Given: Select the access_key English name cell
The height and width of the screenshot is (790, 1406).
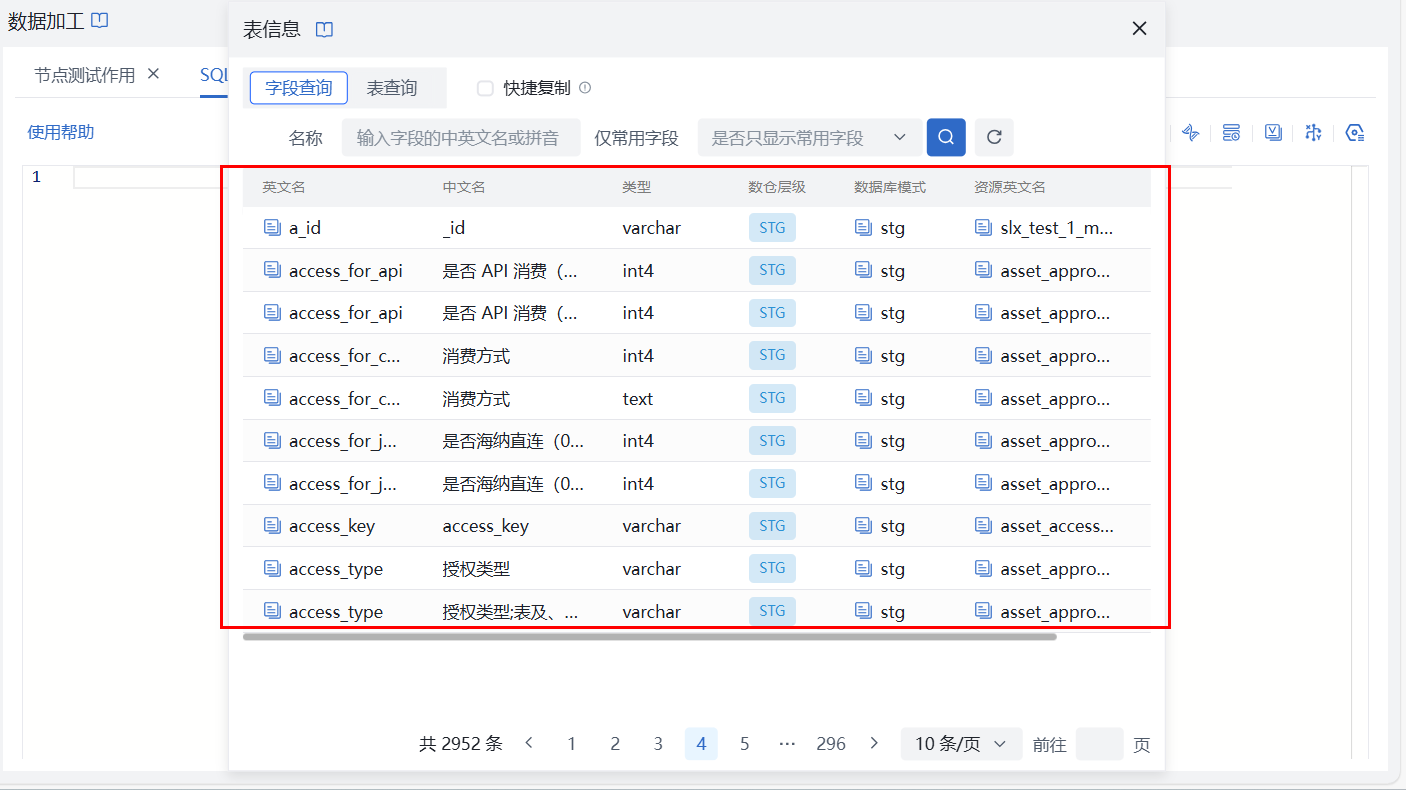Looking at the screenshot, I should coord(332,526).
